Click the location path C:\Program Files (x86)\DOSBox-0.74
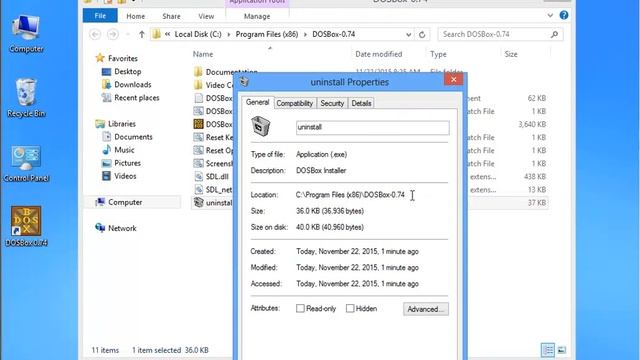 point(350,195)
